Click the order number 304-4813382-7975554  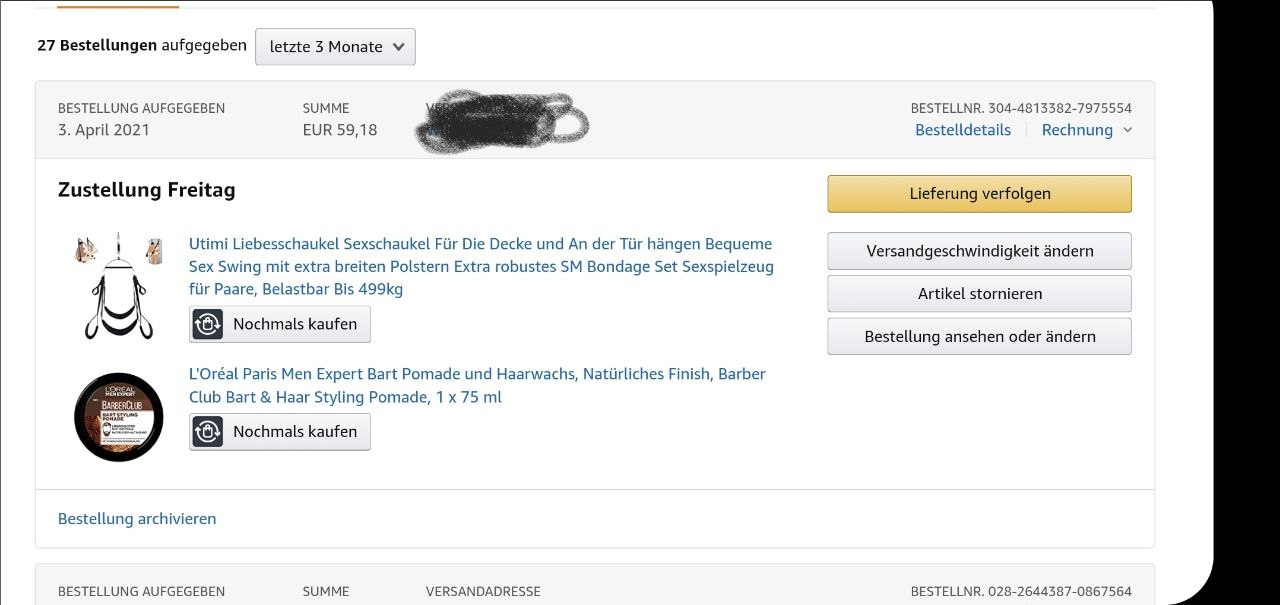[x=1059, y=108]
